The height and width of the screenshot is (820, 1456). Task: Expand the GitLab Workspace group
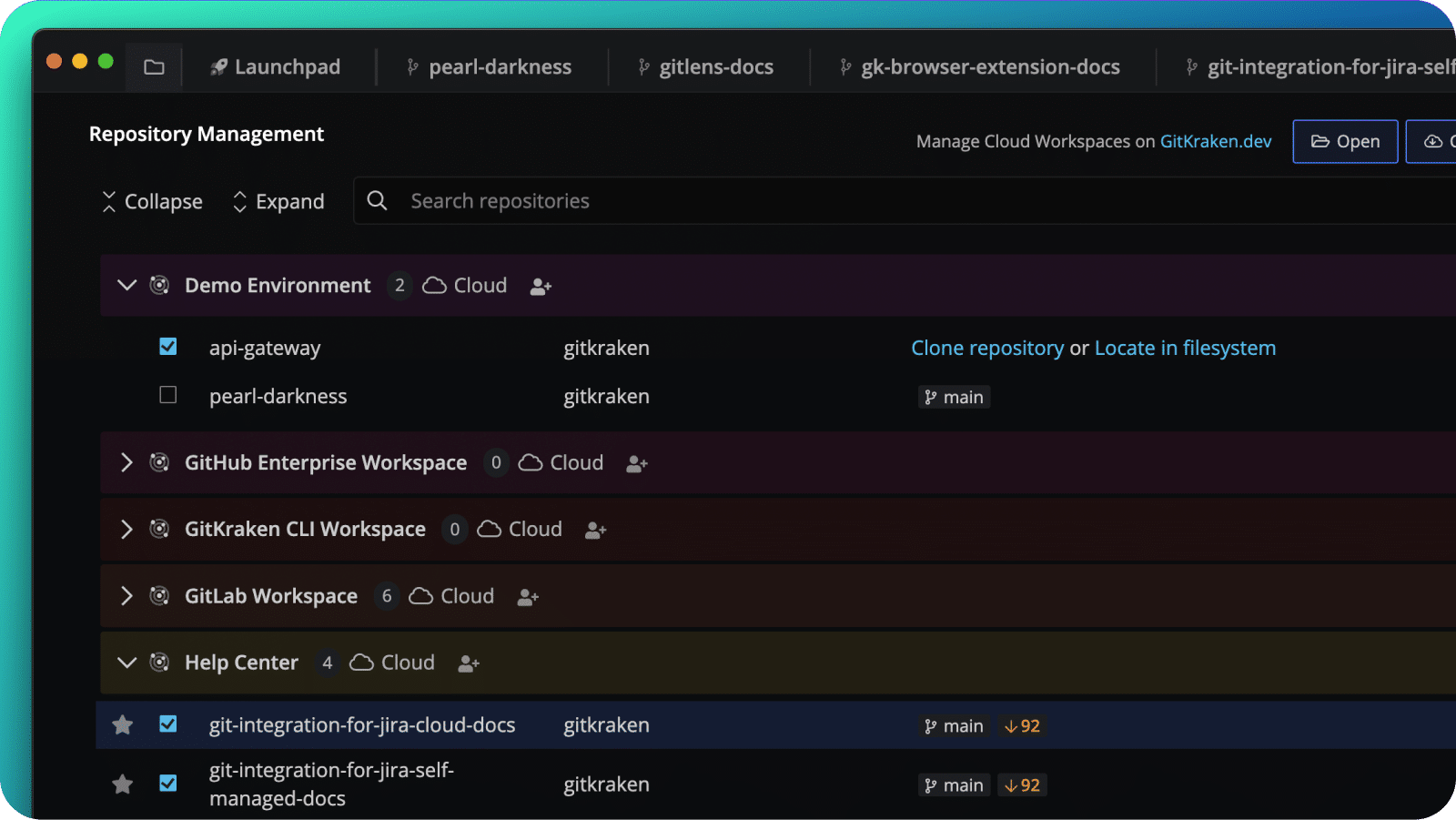tap(126, 596)
